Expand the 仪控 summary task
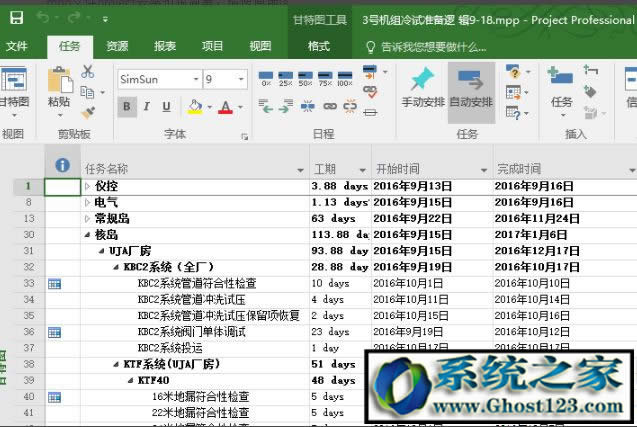Image resolution: width=637 pixels, height=427 pixels. [87, 187]
